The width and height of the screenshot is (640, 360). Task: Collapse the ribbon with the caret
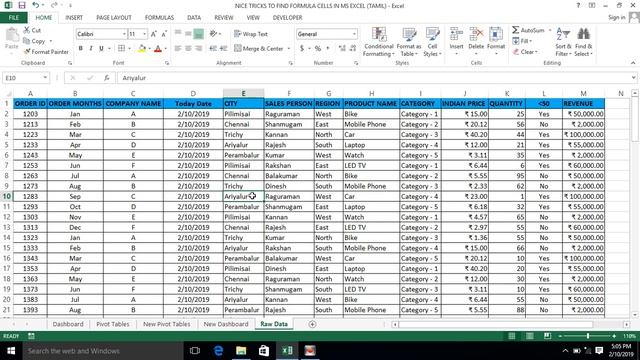coord(633,63)
